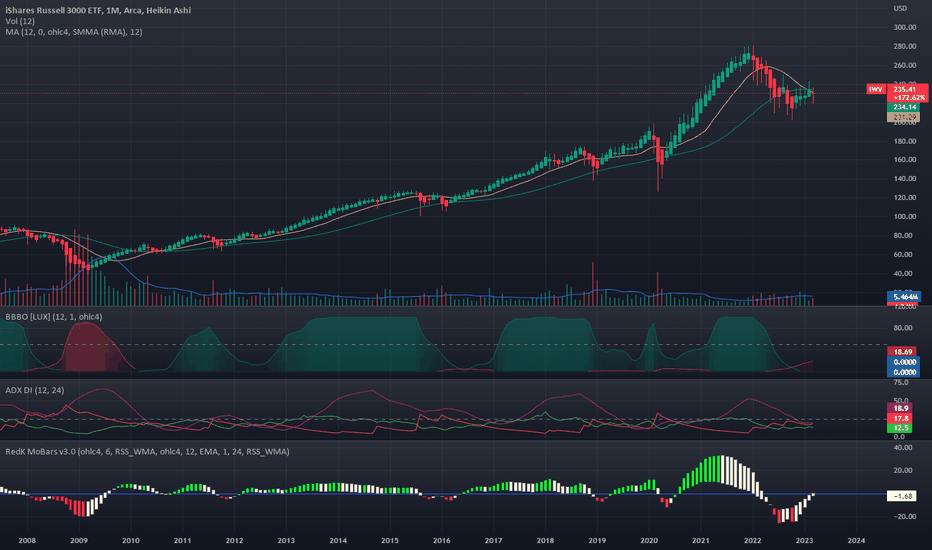Select the Vol (12) indicator legend
The height and width of the screenshot is (550, 932).
(x=20, y=21)
